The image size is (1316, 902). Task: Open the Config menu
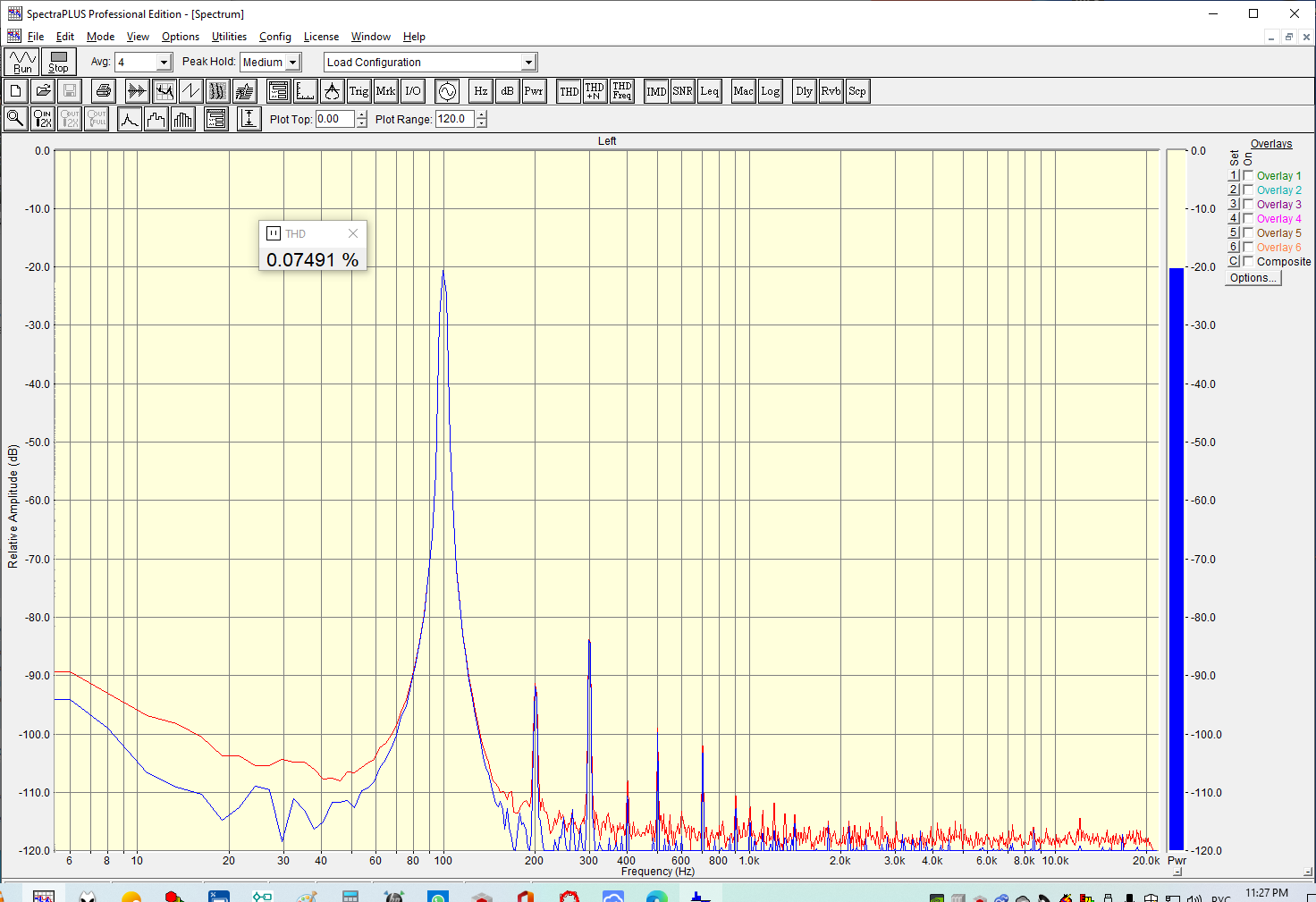(x=274, y=37)
